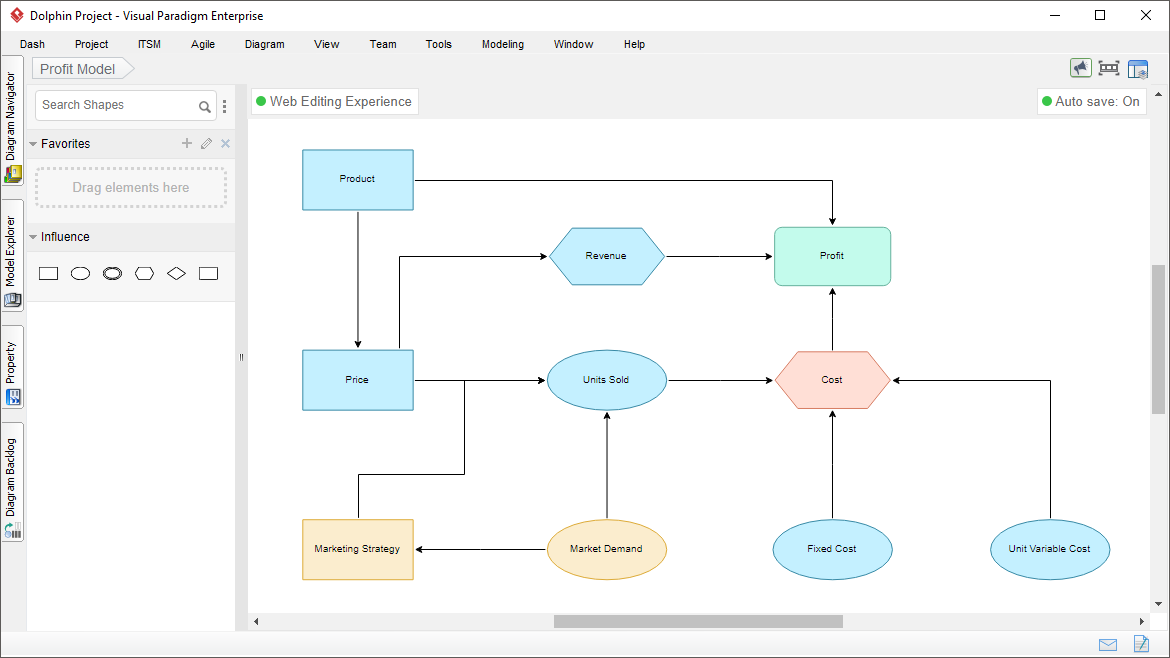The image size is (1170, 658).
Task: Click the horizontal scrollbar thumb
Action: [698, 621]
